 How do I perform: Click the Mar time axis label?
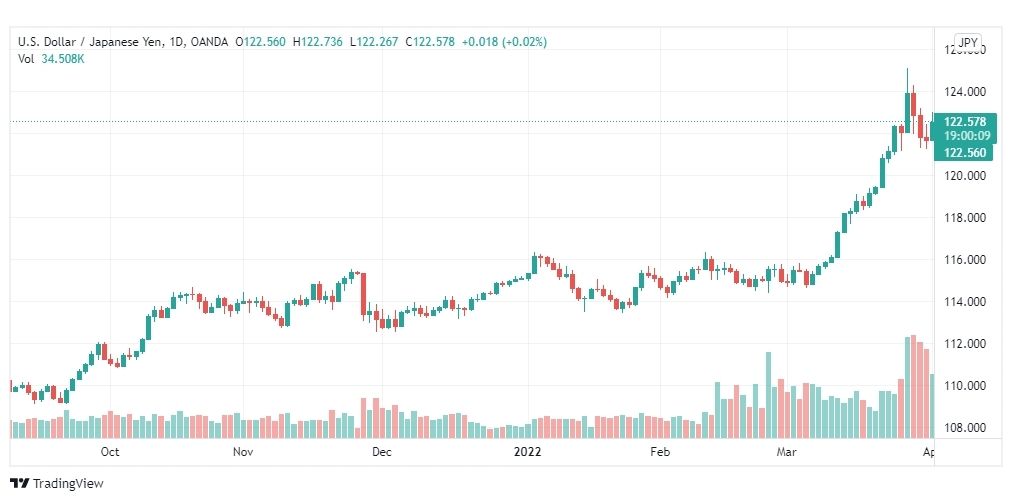(x=786, y=451)
